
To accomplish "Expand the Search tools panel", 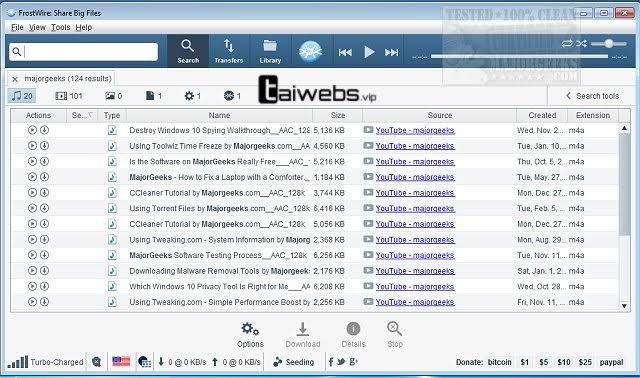I will [x=592, y=96].
